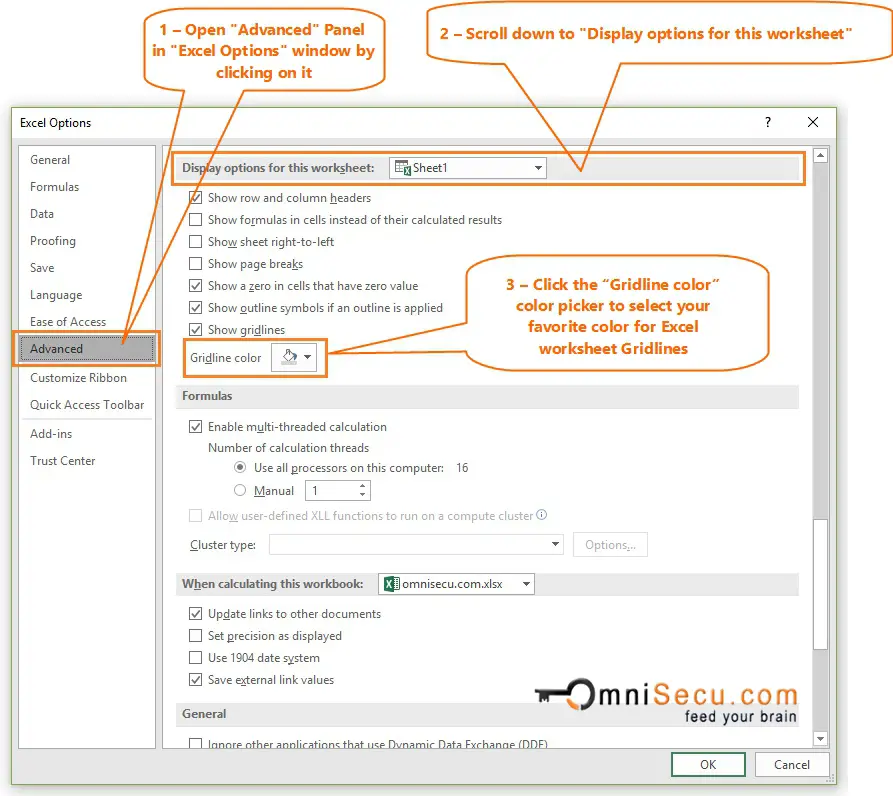Click the scrollbar down arrow
The width and height of the screenshot is (893, 796).
click(x=820, y=738)
